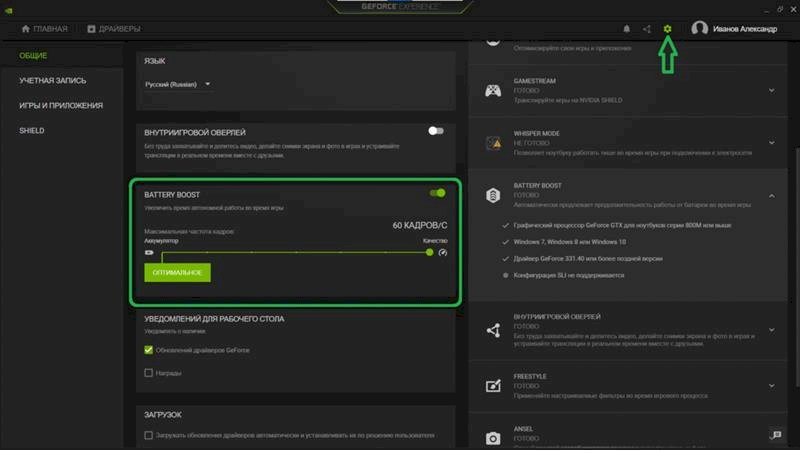Check the Награды checkbox
This screenshot has width=800, height=450.
149,373
